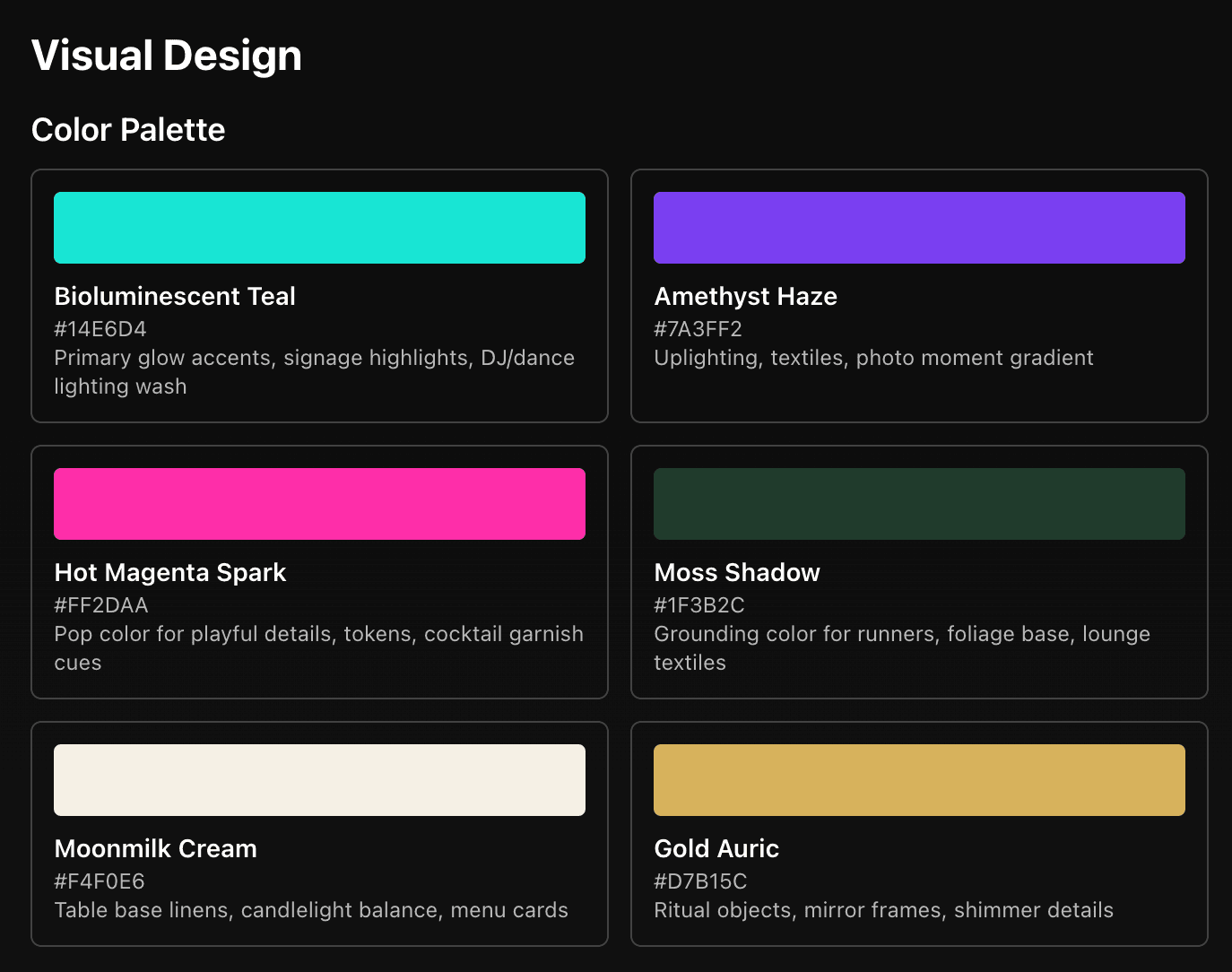Click the hex code #7A3FF2
Image resolution: width=1232 pixels, height=972 pixels.
[698, 328]
